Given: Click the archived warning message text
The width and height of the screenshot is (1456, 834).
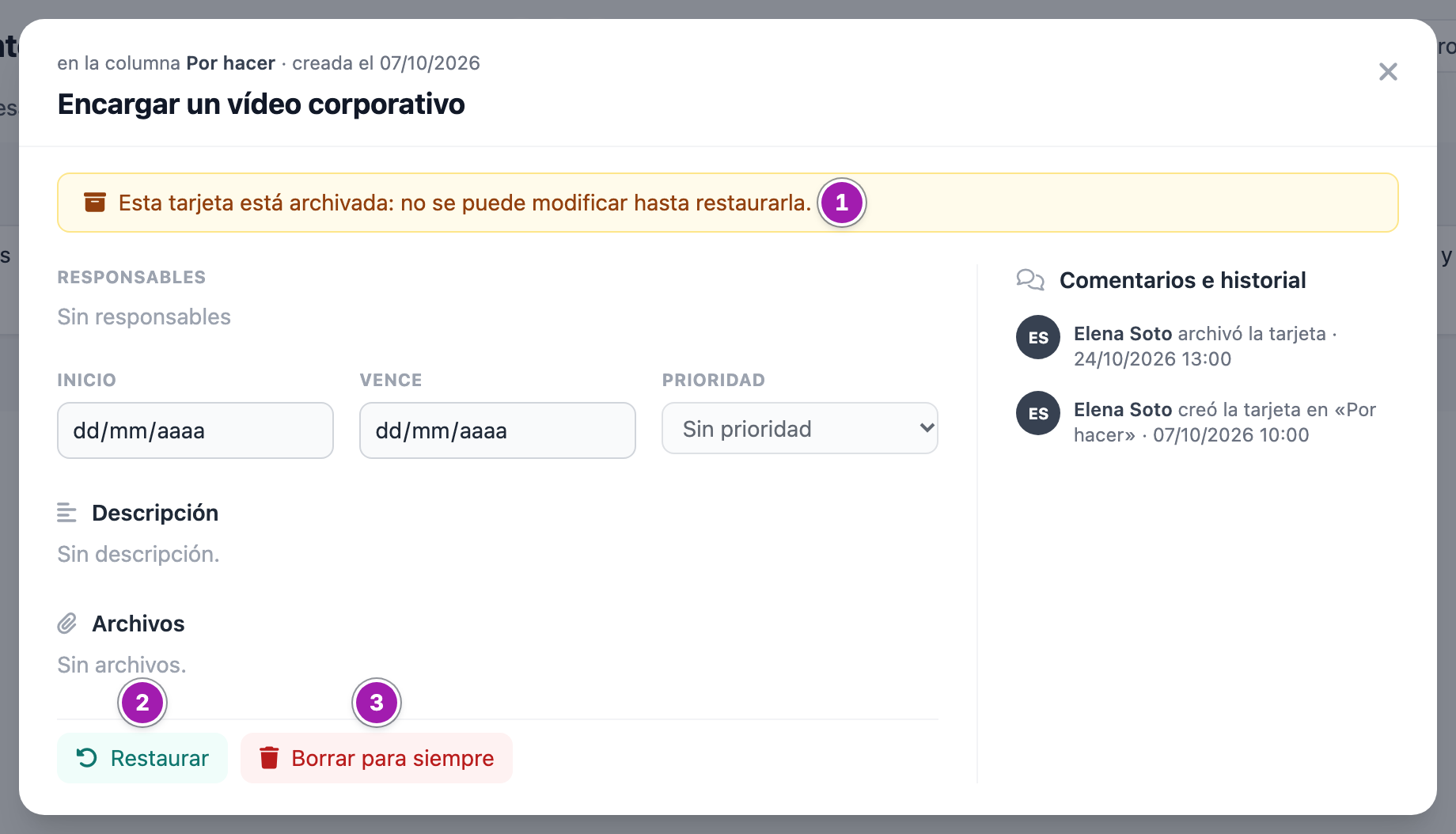Looking at the screenshot, I should point(464,203).
